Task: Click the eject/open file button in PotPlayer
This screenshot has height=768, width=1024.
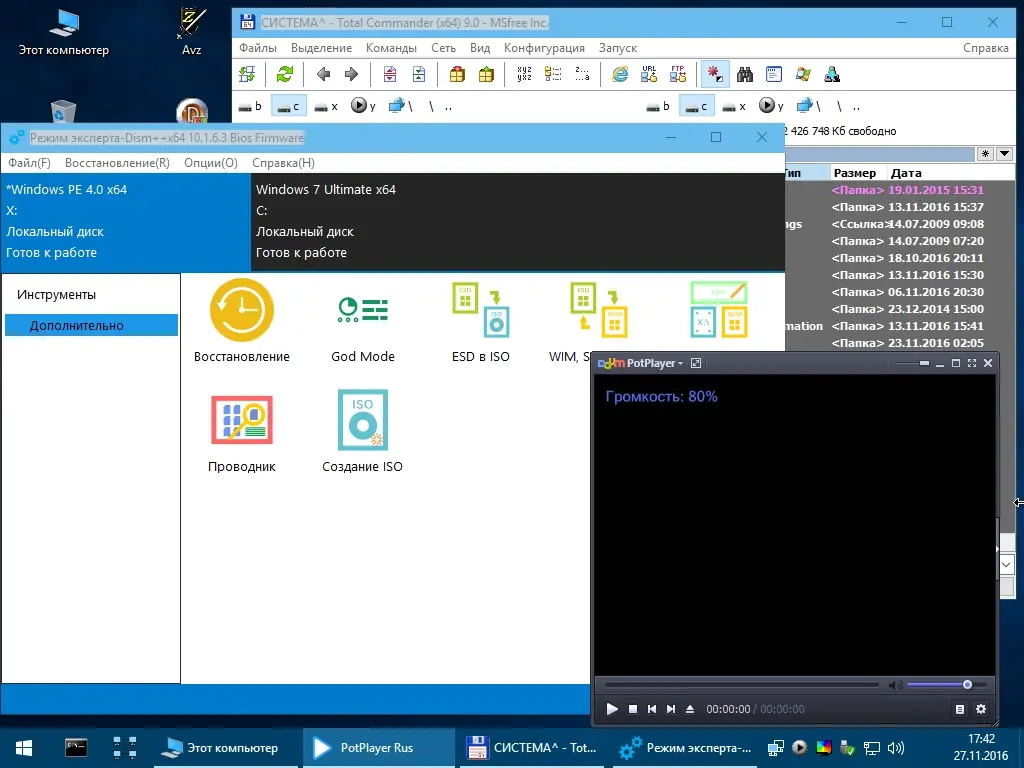Action: pyautogui.click(x=690, y=709)
